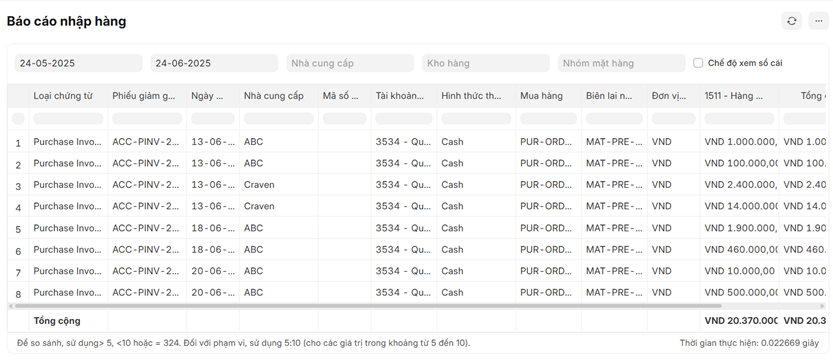This screenshot has width=833, height=360.
Task: Toggle the select-all rows circle in filter row
Action: click(18, 118)
